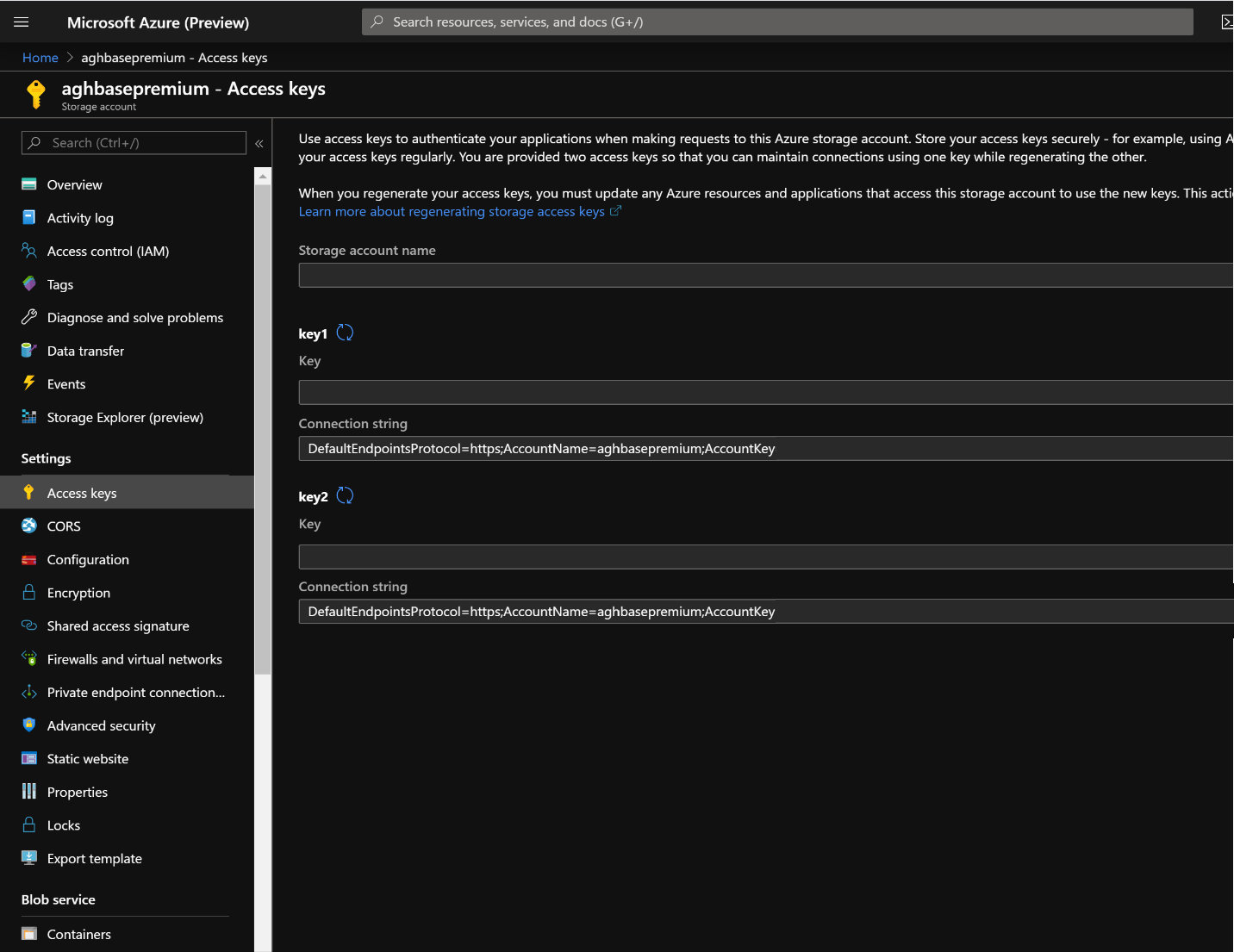1234x952 pixels.
Task: Click the CORS globe icon
Action: tap(28, 526)
